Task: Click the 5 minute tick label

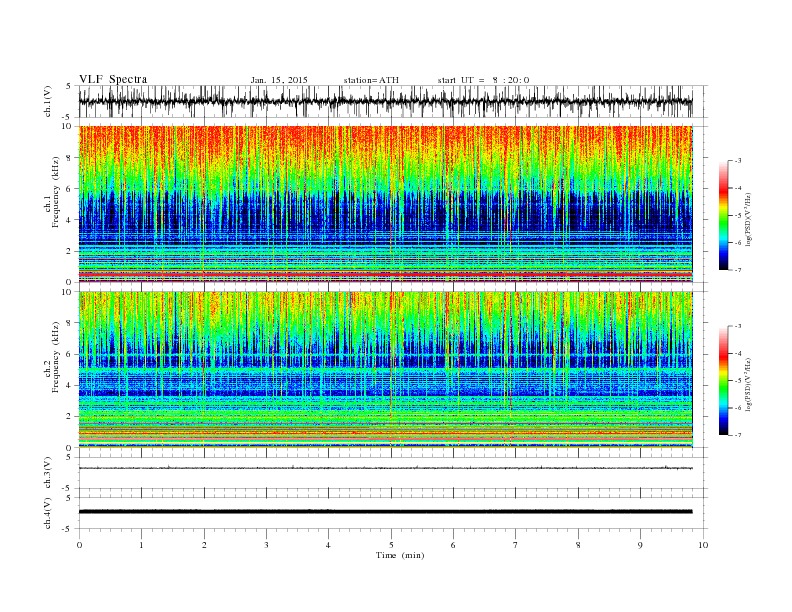Action: pos(391,545)
